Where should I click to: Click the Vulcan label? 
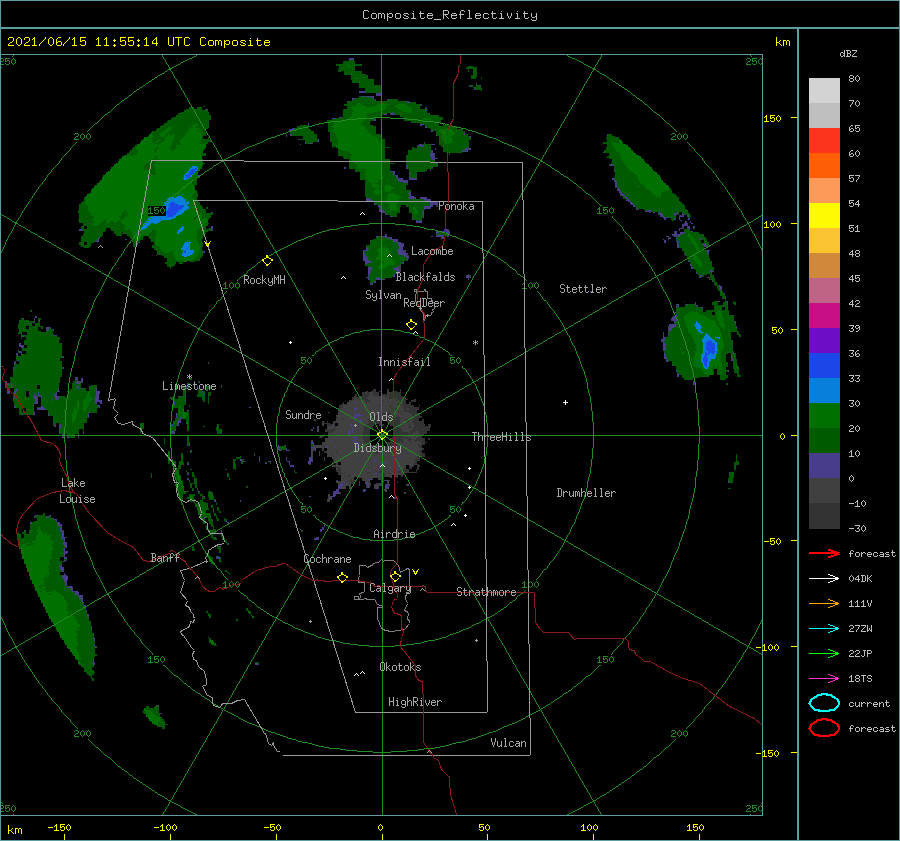[508, 743]
